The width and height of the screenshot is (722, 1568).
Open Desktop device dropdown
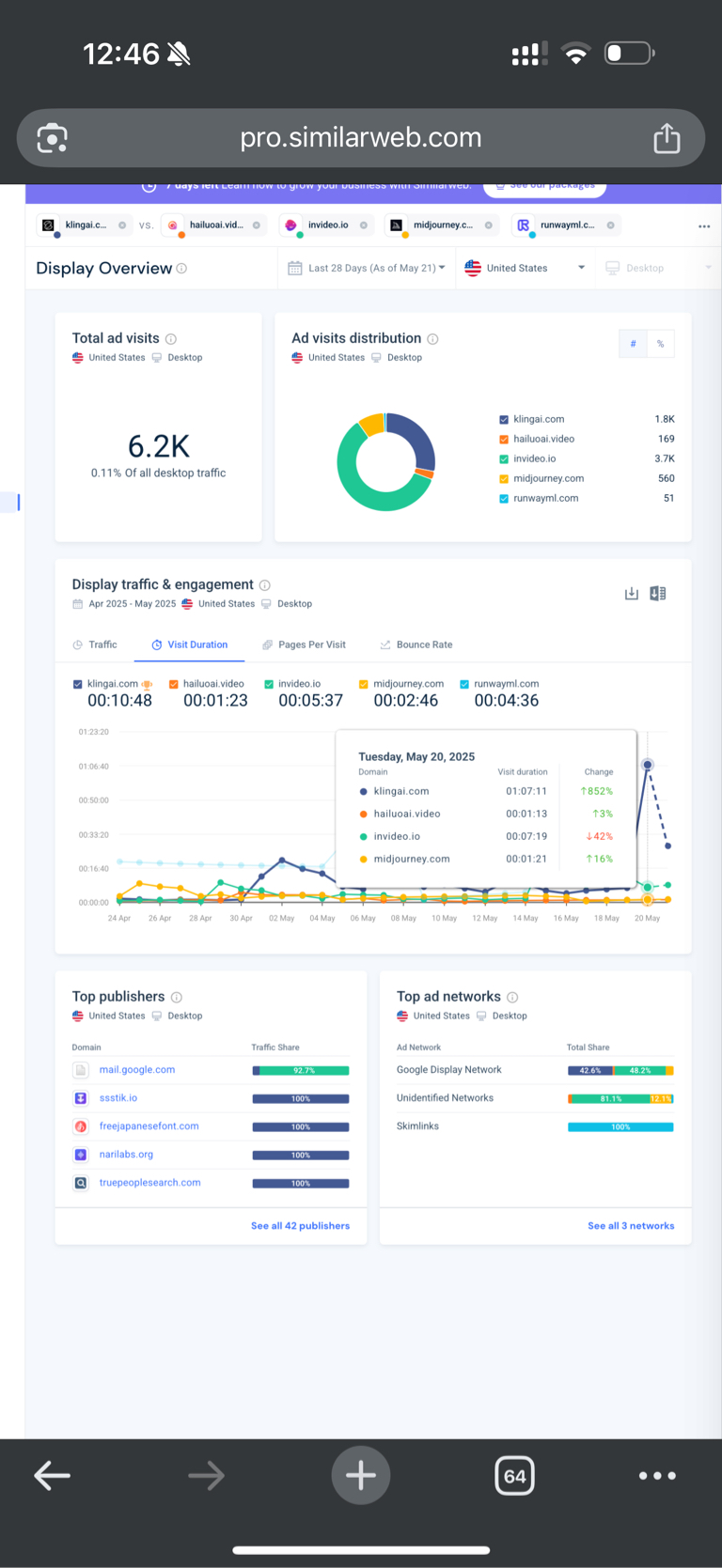coord(657,268)
